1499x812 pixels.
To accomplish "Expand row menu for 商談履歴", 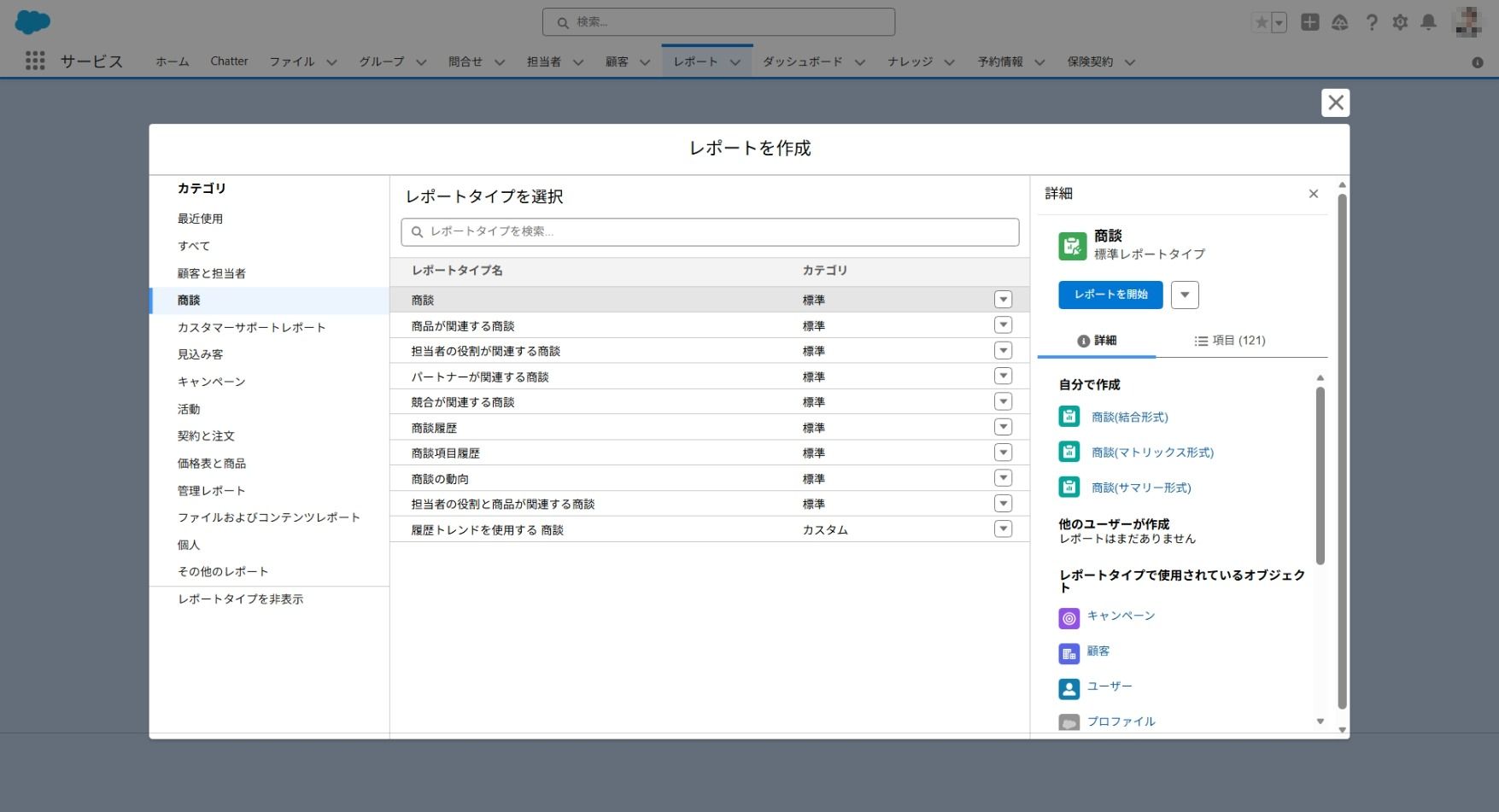I will (x=1003, y=427).
